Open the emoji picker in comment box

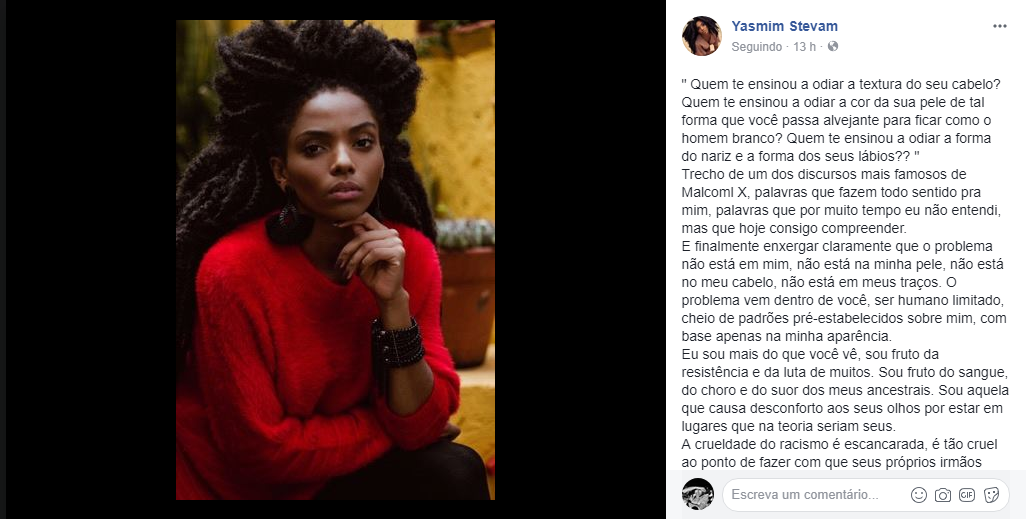pos(919,495)
